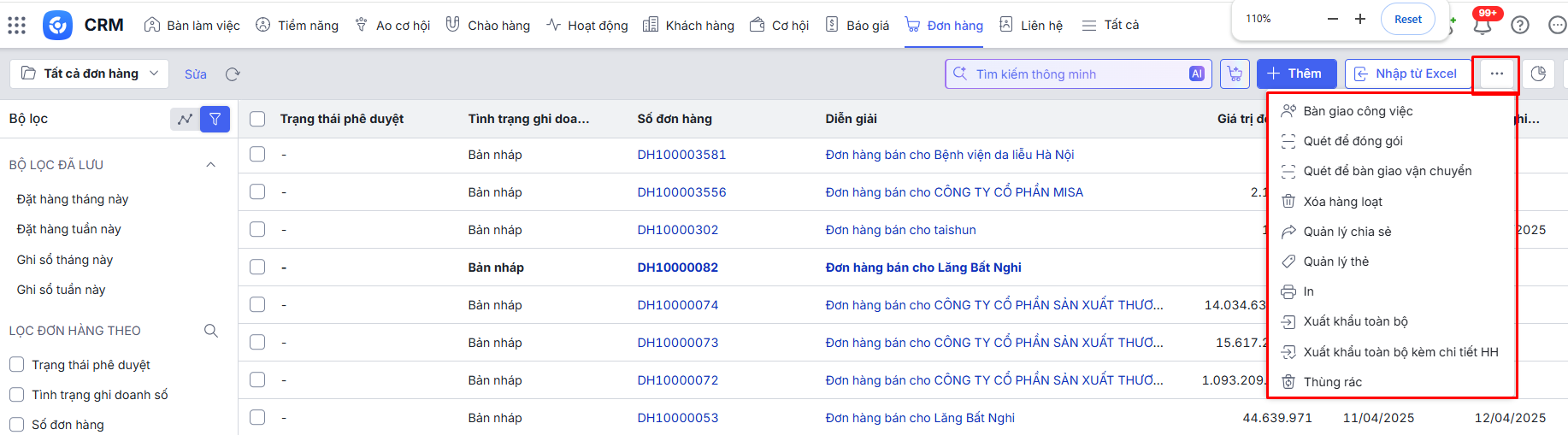Open the Tất cả modules menu

[x=1111, y=26]
